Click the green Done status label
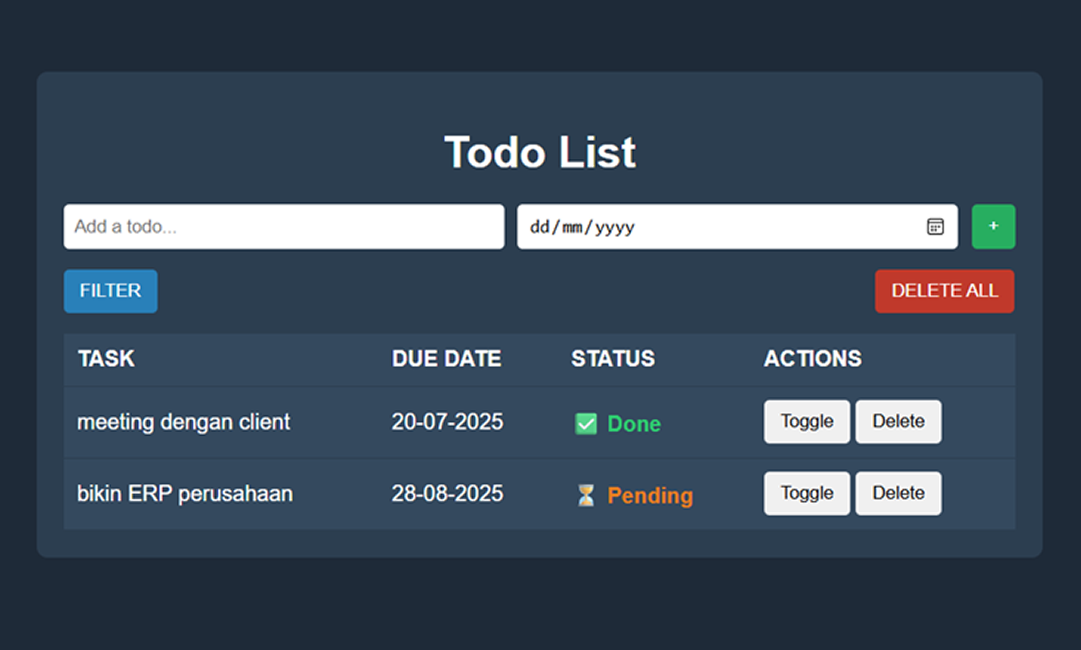This screenshot has height=650, width=1081. pyautogui.click(x=634, y=424)
